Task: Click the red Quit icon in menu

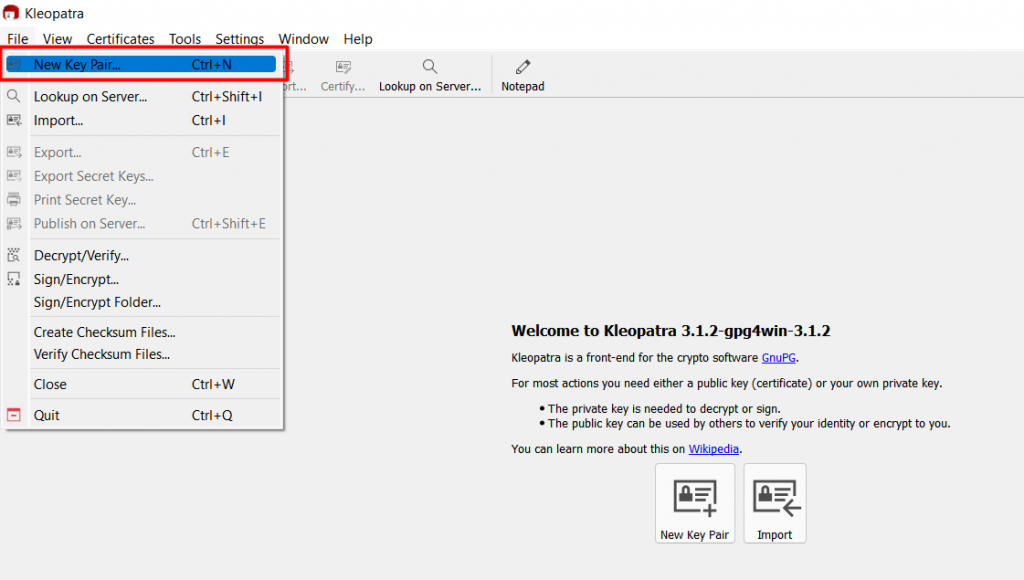Action: coord(14,415)
